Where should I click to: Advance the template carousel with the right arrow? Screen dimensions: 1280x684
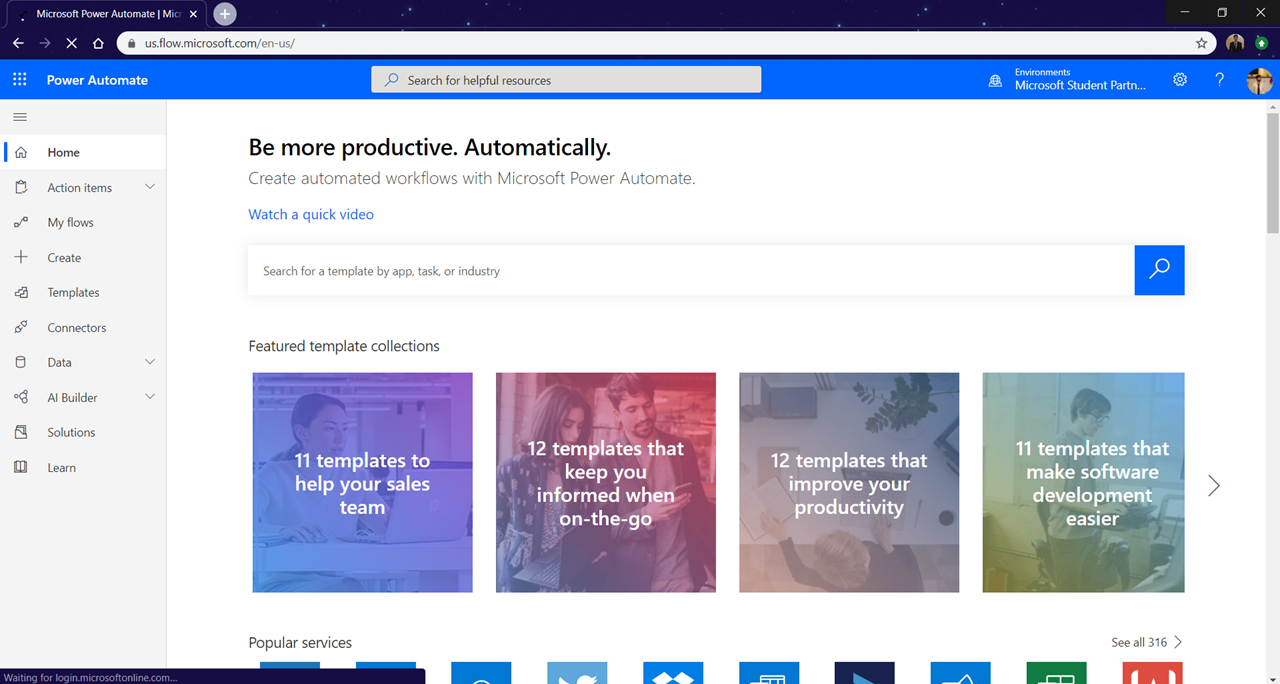click(1212, 485)
